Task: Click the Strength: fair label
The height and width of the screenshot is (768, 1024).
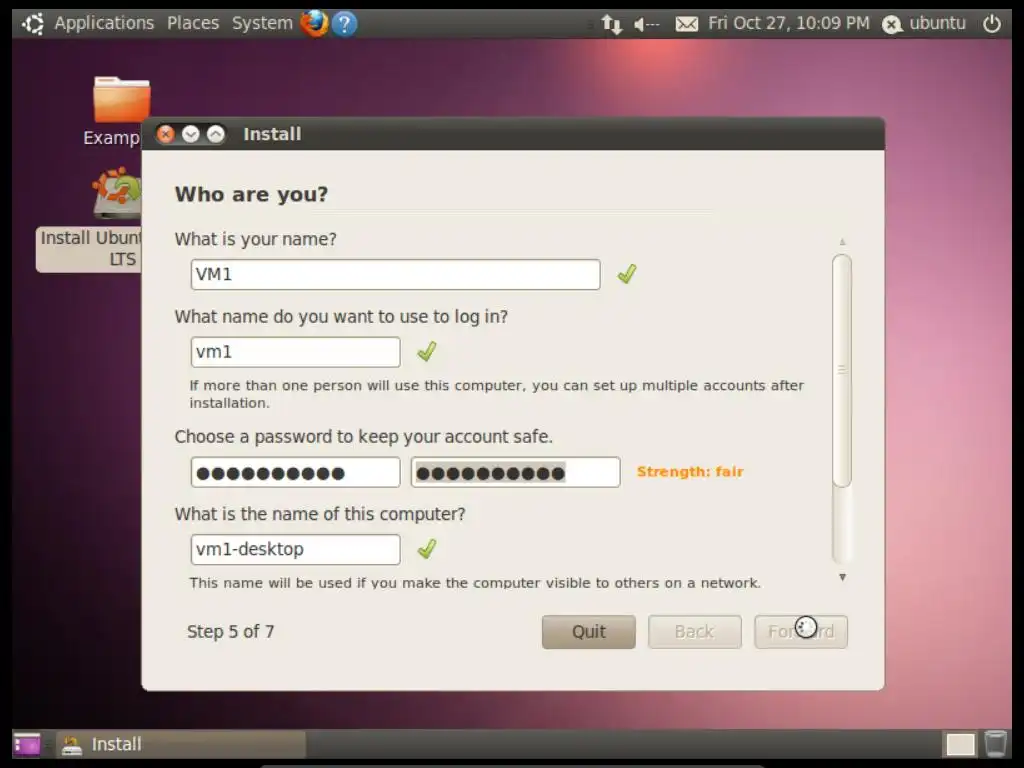Action: point(690,472)
